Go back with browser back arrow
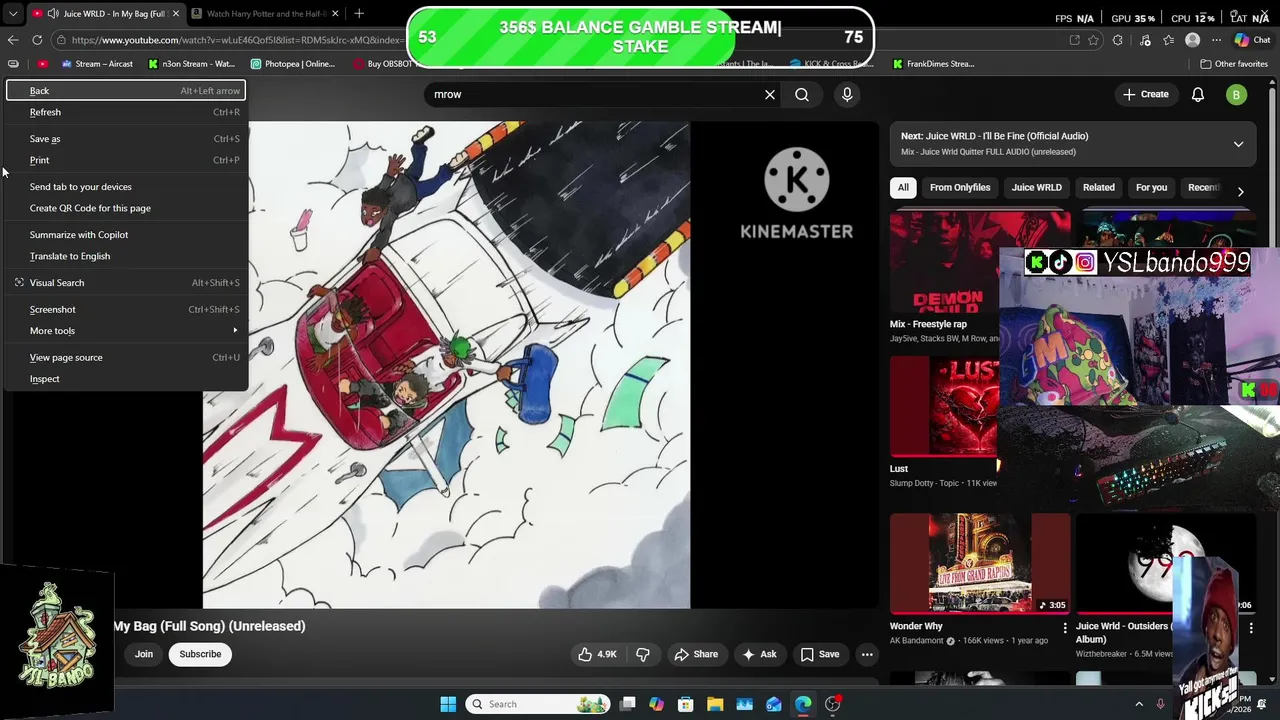This screenshot has width=1280, height=720. [x=13, y=40]
